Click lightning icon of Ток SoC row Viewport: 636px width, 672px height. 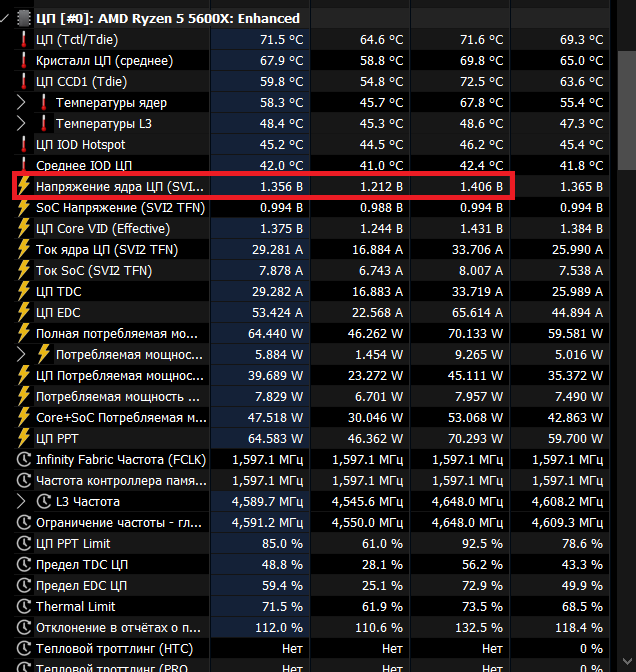24,270
